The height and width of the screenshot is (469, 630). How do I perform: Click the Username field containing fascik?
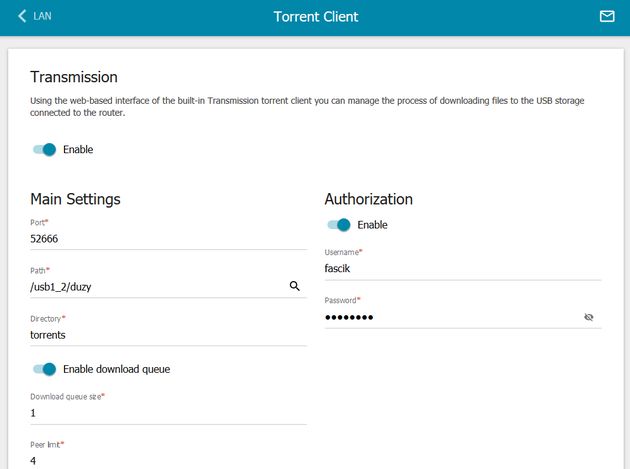(463, 268)
